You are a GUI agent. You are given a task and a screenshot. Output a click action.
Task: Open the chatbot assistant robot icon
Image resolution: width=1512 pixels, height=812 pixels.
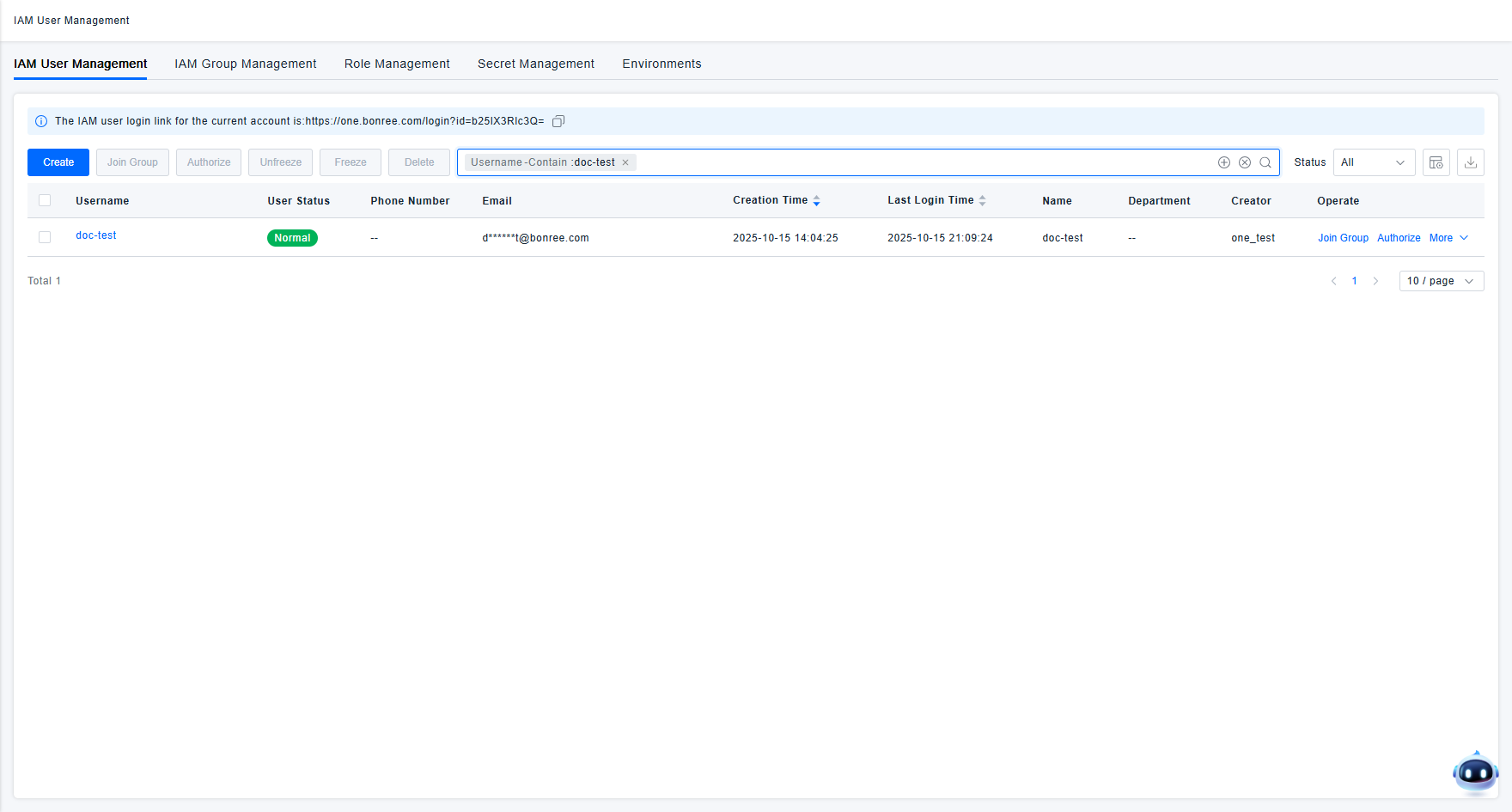1475,773
